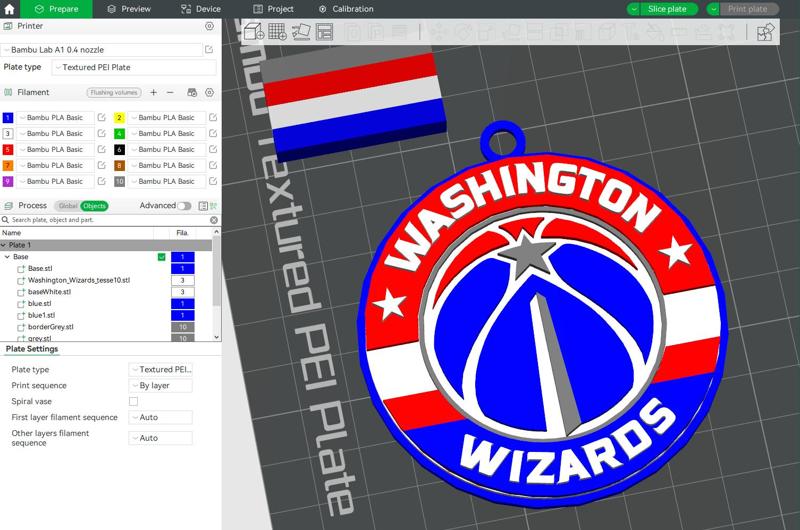Edit filament 3 preset icon
This screenshot has height=530, width=800.
click(x=102, y=133)
